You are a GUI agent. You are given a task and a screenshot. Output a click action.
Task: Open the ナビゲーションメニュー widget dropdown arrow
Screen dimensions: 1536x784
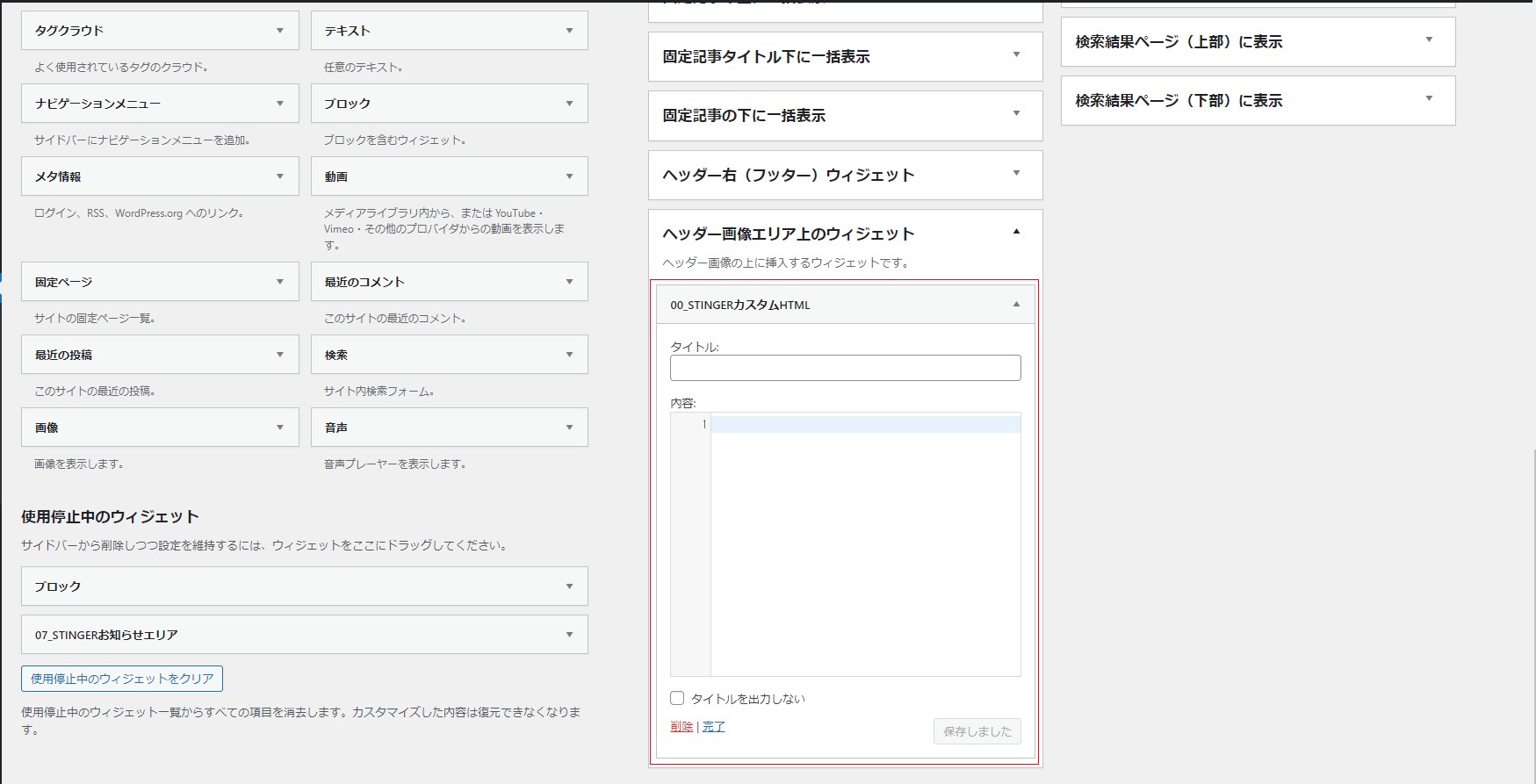pyautogui.click(x=280, y=104)
